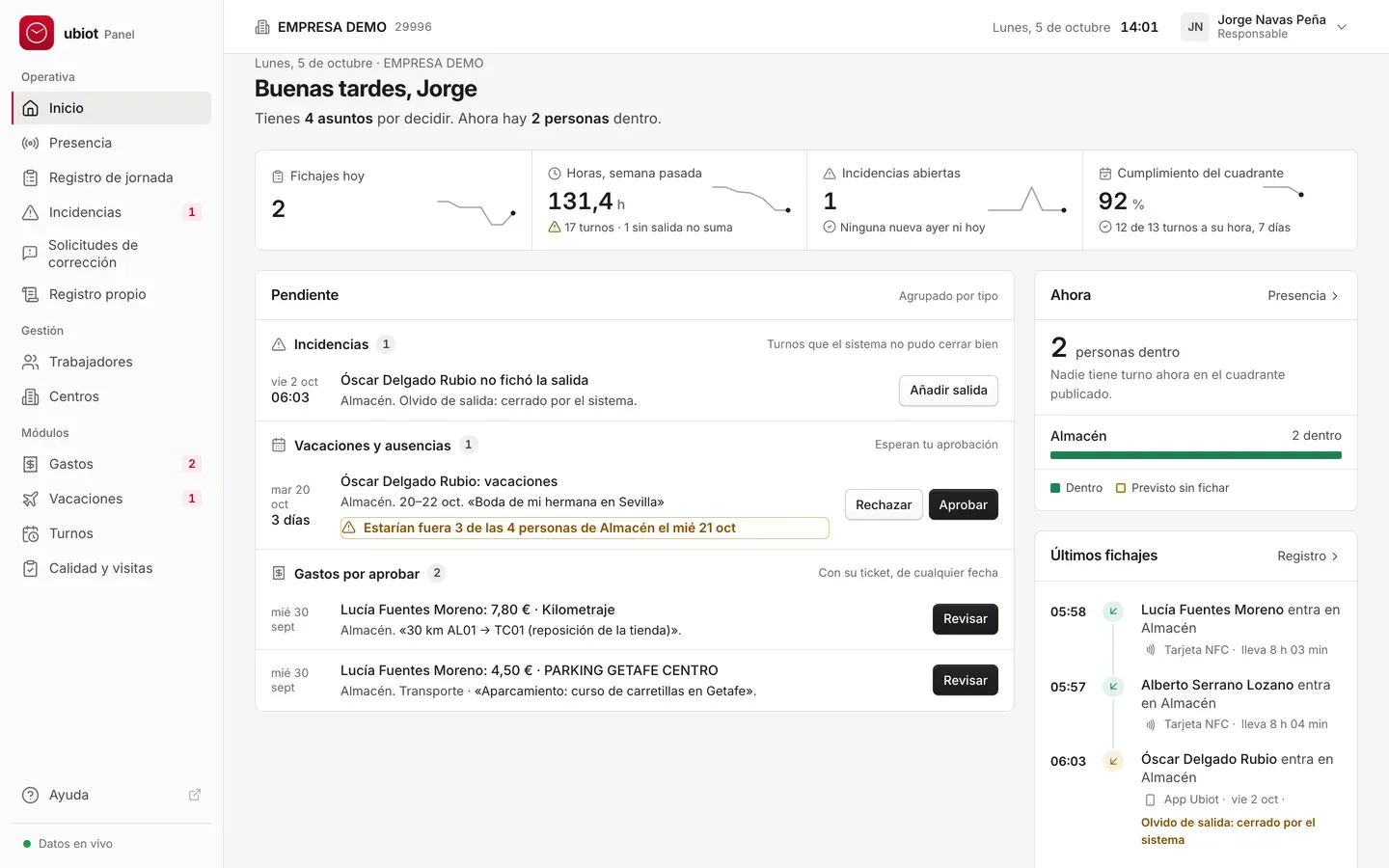1389x868 pixels.
Task: Click the Solicitudes de corrección icon
Action: coord(30,254)
